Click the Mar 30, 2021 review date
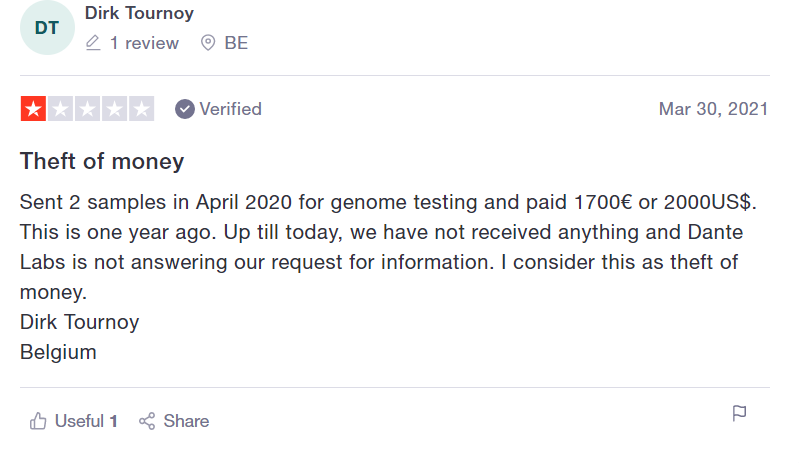The image size is (799, 463). 713,109
